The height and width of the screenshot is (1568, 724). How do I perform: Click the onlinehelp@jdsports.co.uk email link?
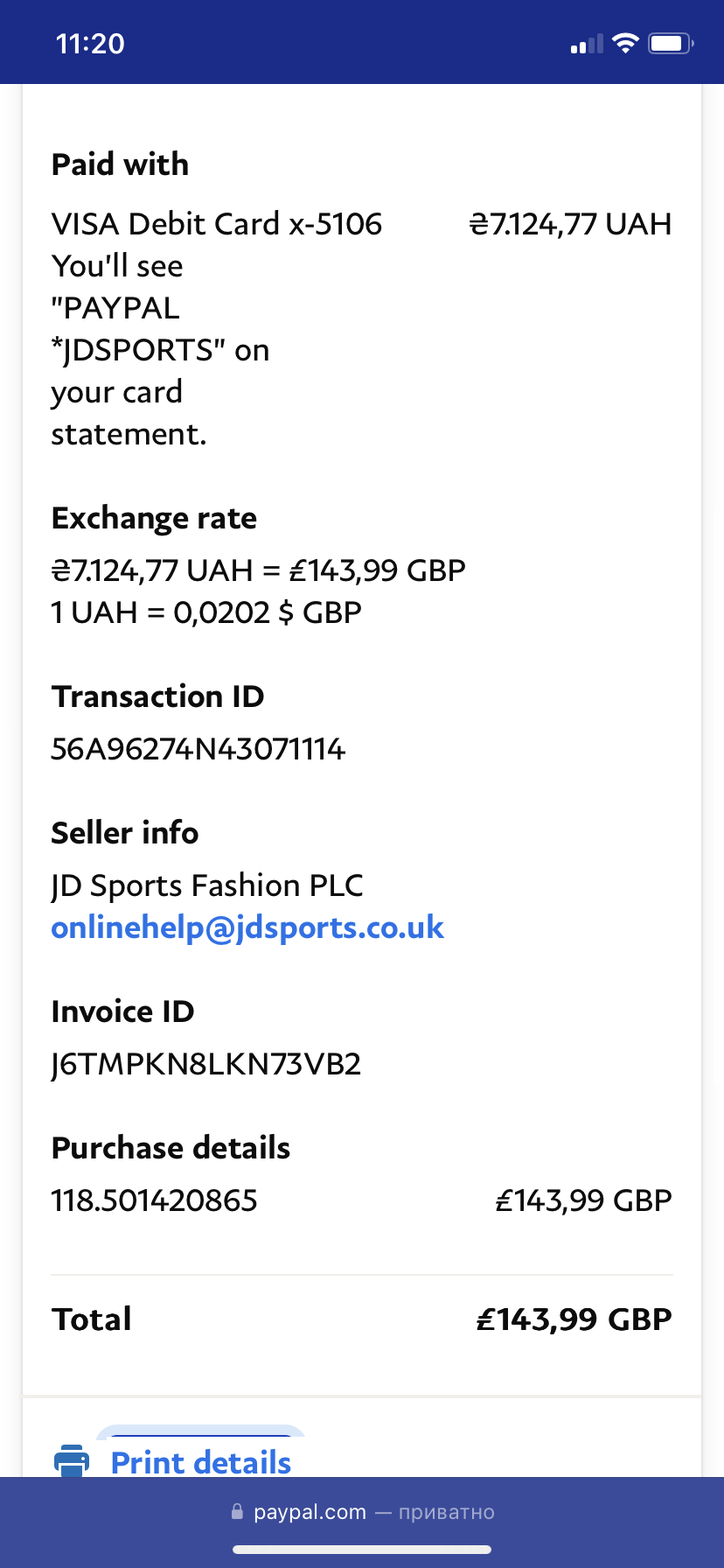[x=247, y=927]
